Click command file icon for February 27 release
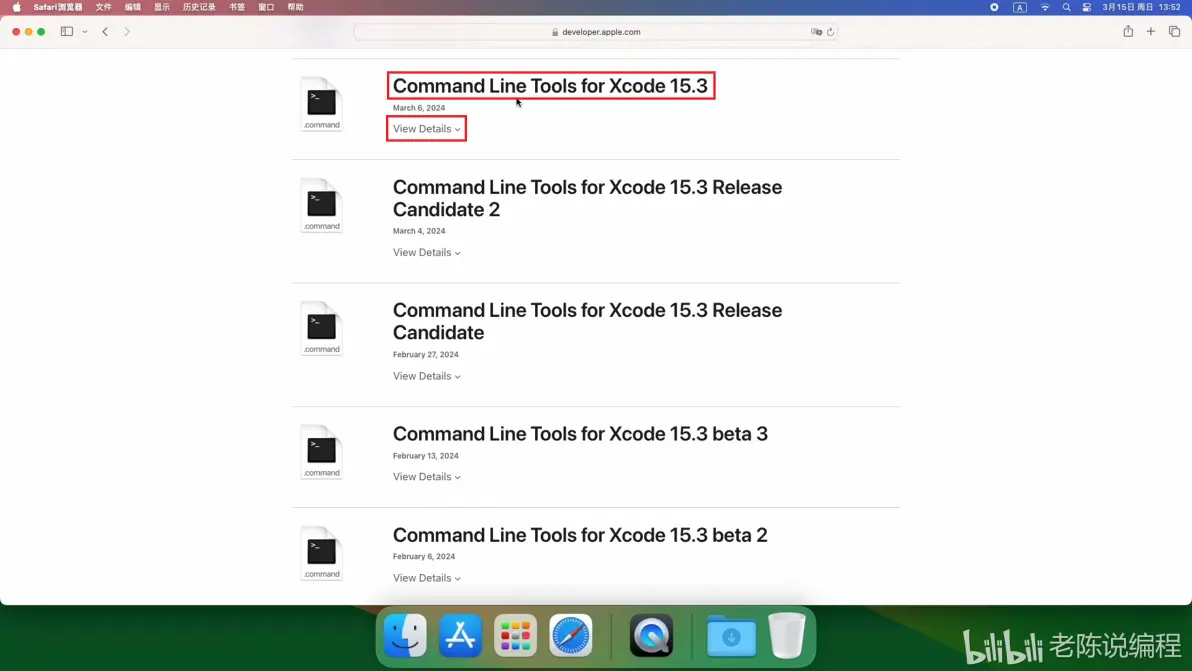The image size is (1192, 671). 322,328
